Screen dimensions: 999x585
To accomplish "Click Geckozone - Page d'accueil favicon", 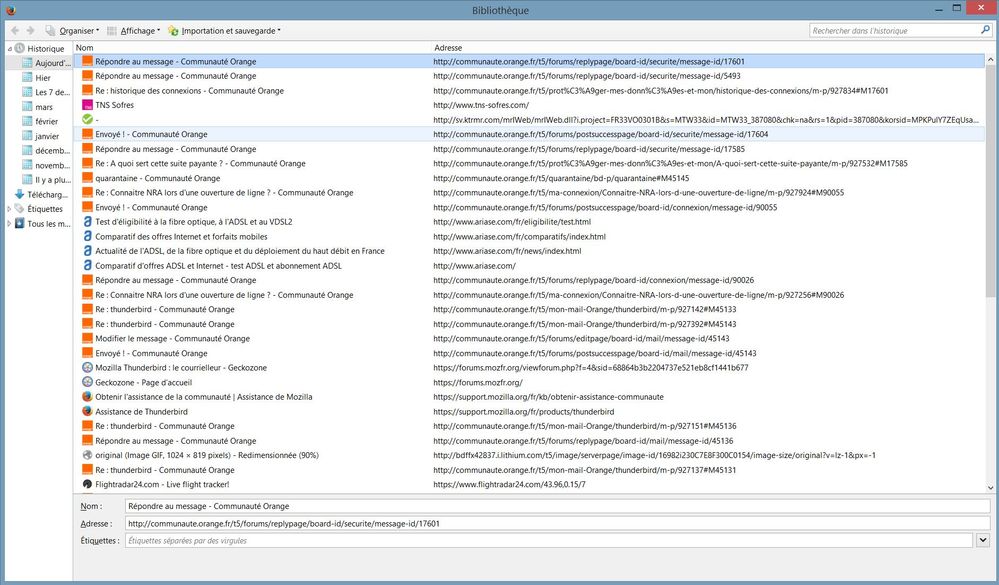I will tap(87, 382).
